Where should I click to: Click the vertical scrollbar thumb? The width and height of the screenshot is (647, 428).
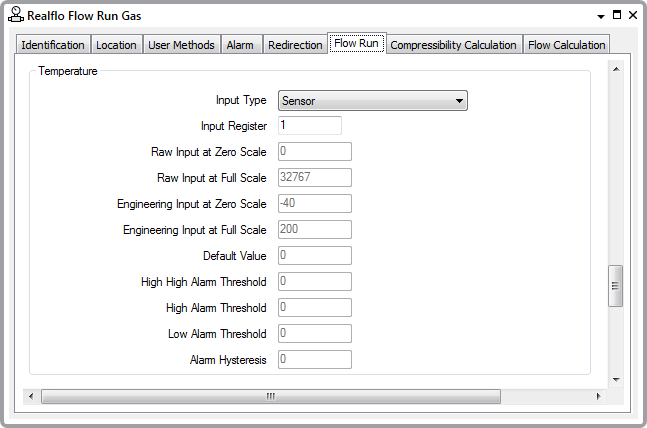click(x=615, y=286)
